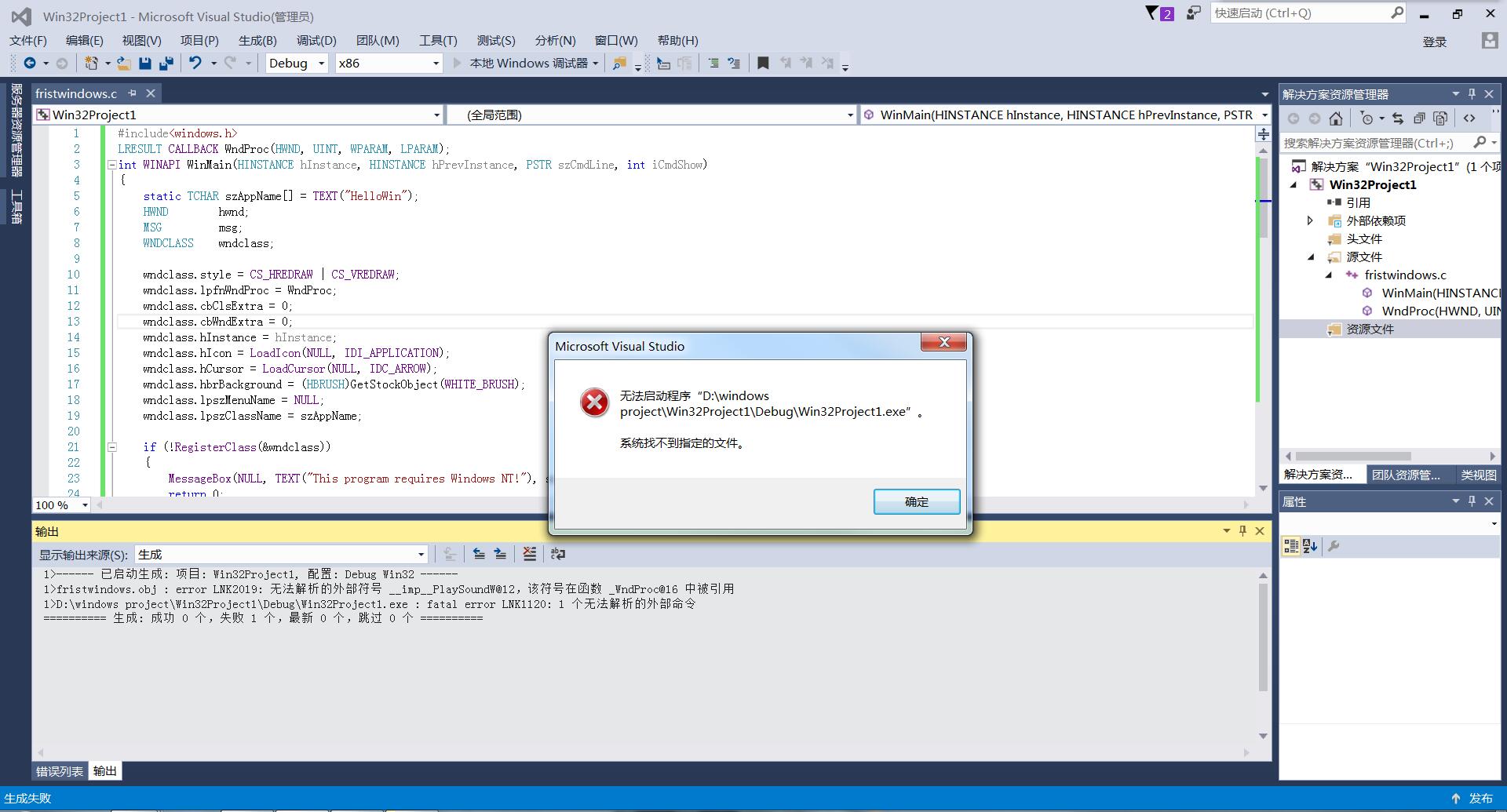Image resolution: width=1507 pixels, height=812 pixels.
Task: Open the 文件(F) menu
Action: [x=28, y=41]
